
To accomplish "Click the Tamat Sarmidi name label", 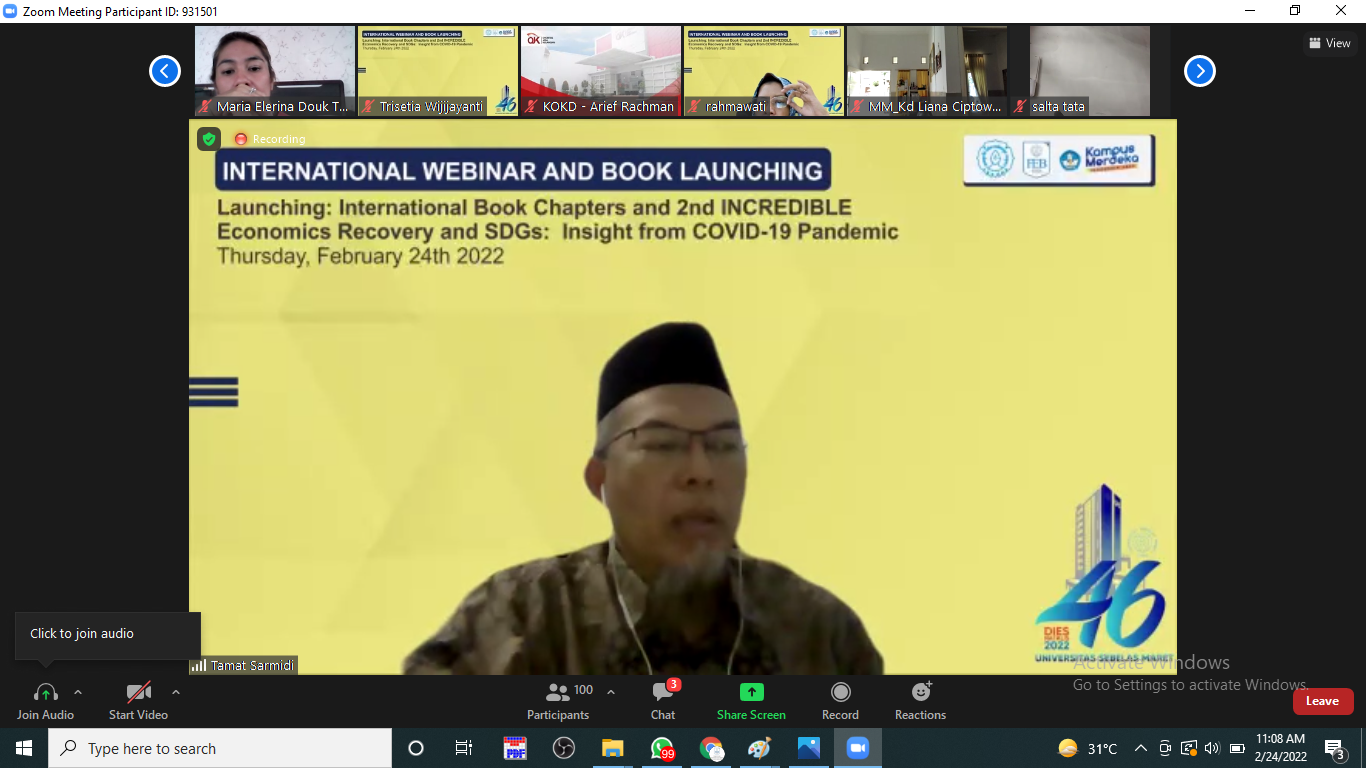I will 252,665.
